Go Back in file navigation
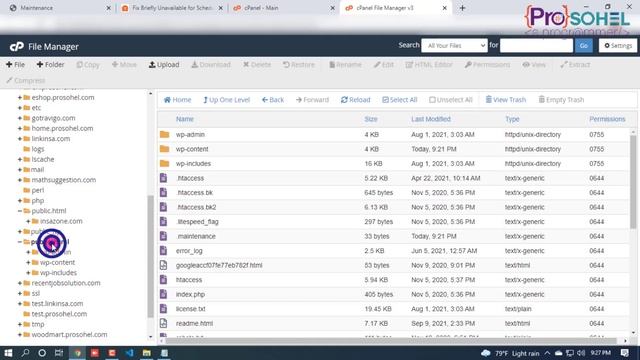Screen dimensions: 640x360 click(273, 100)
